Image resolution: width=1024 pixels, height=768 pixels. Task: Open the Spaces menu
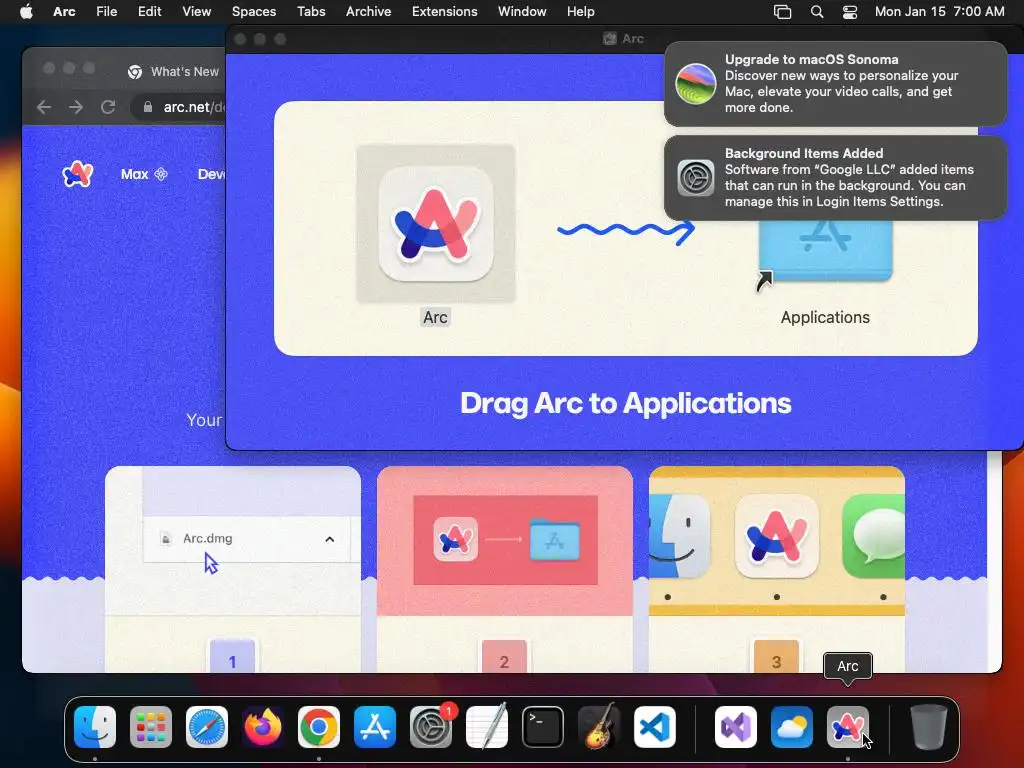(254, 12)
